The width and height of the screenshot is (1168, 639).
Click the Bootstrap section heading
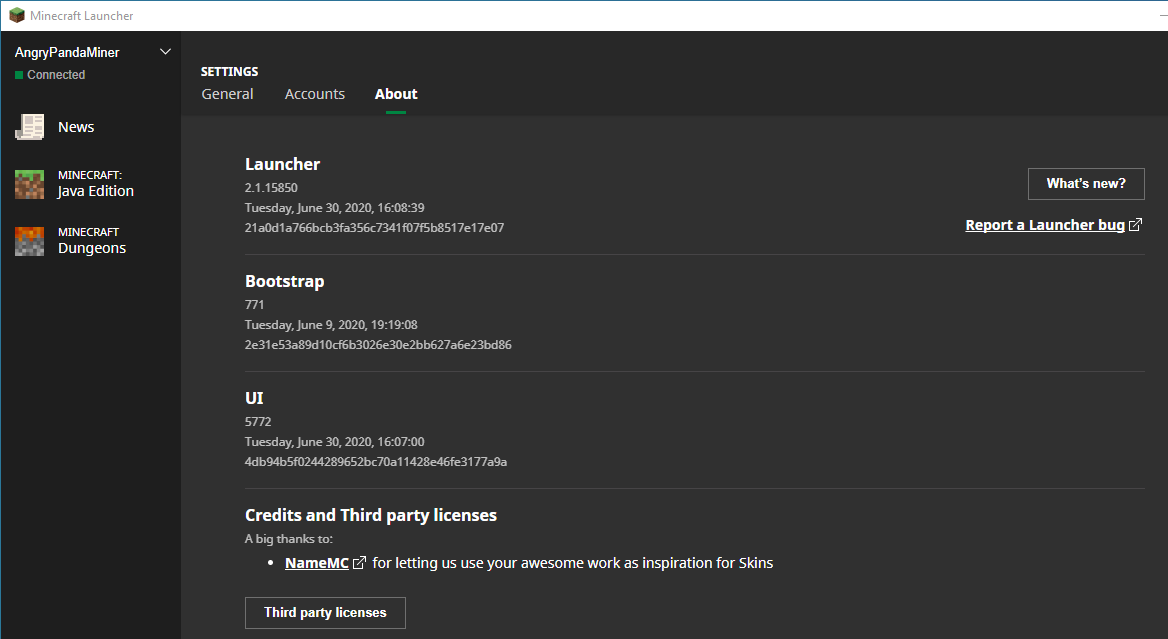pyautogui.click(x=285, y=282)
